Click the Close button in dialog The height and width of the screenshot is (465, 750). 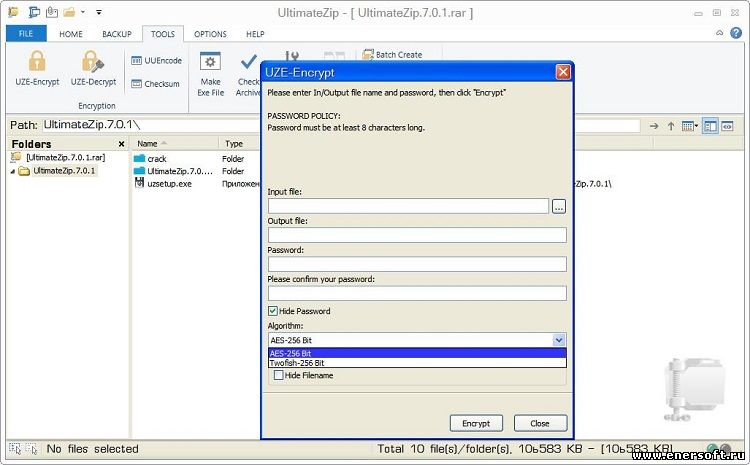540,423
